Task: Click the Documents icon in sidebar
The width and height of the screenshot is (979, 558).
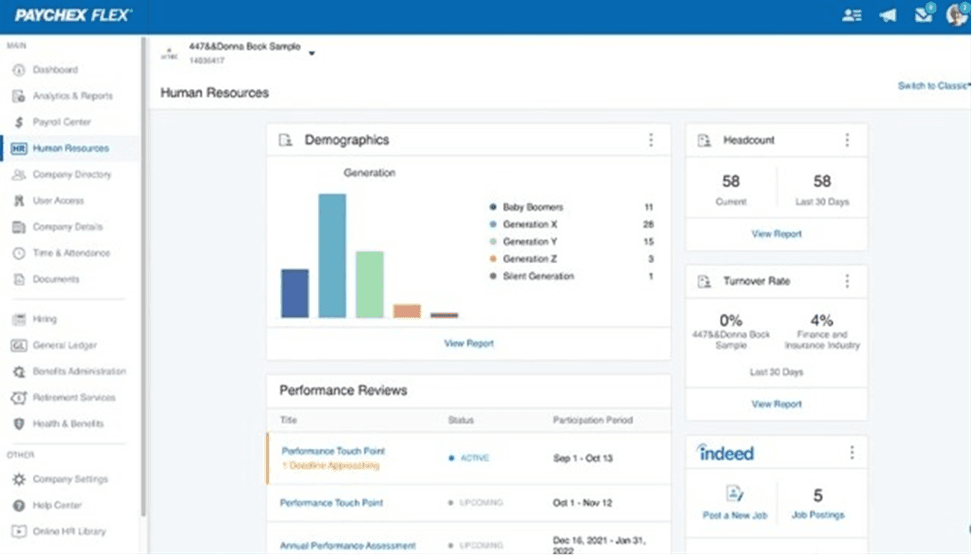Action: (19, 280)
